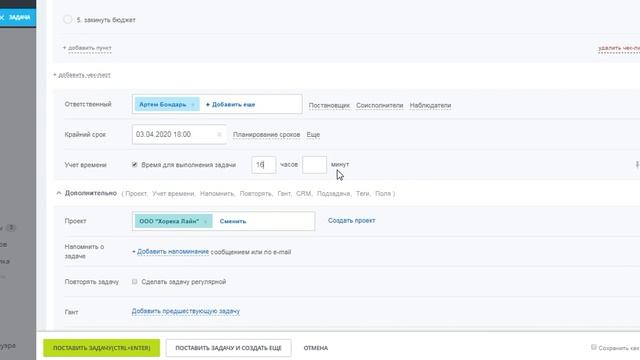Focus the hours field showing 16
640x360 pixels.
click(x=264, y=164)
